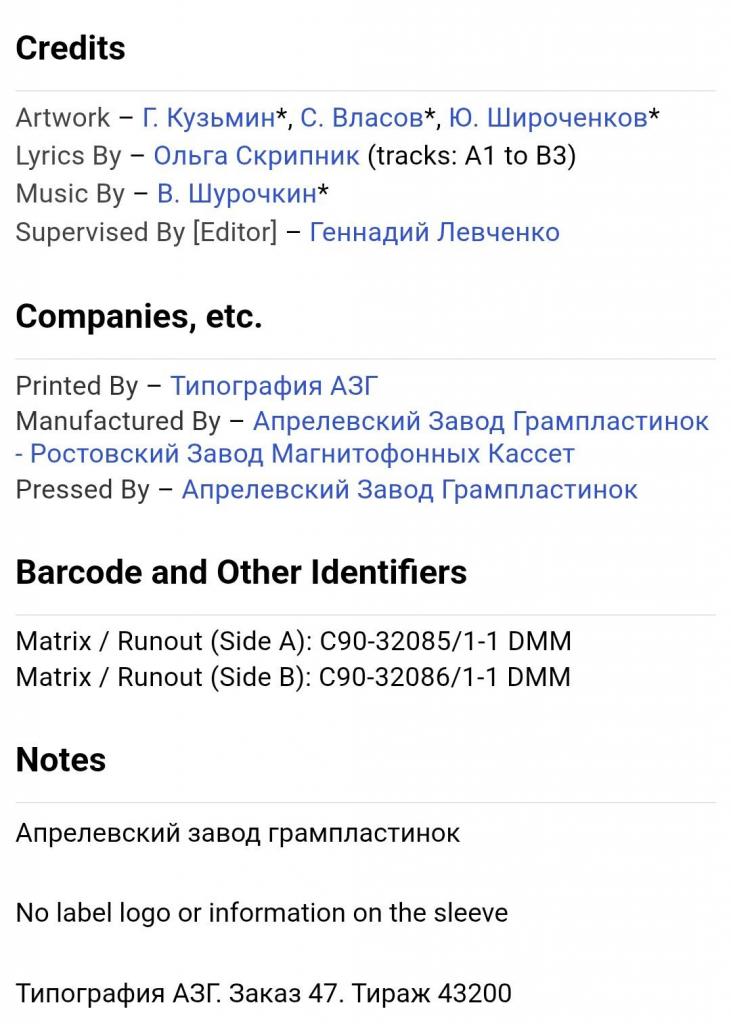Open editor link Геннадий Левченко

[434, 232]
